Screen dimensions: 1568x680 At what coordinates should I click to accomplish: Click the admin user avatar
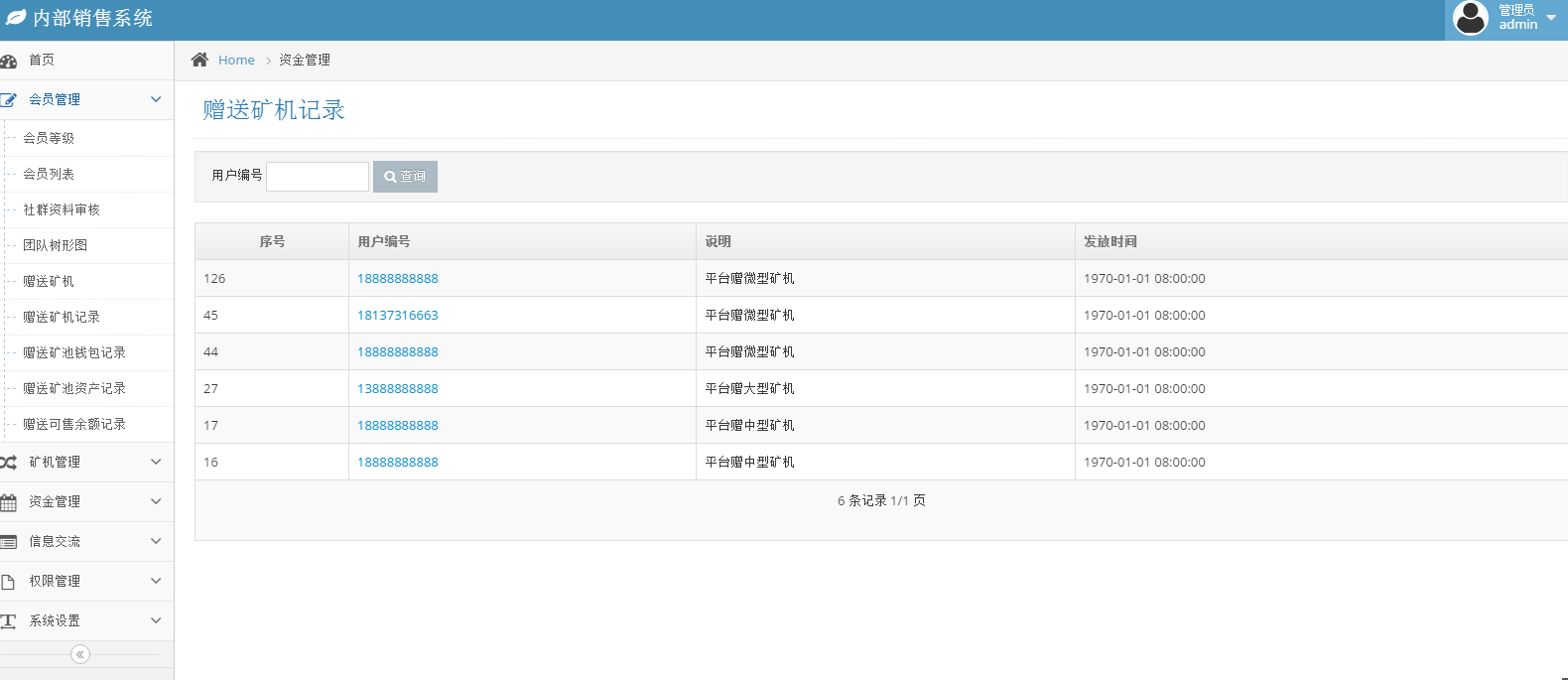1470,18
